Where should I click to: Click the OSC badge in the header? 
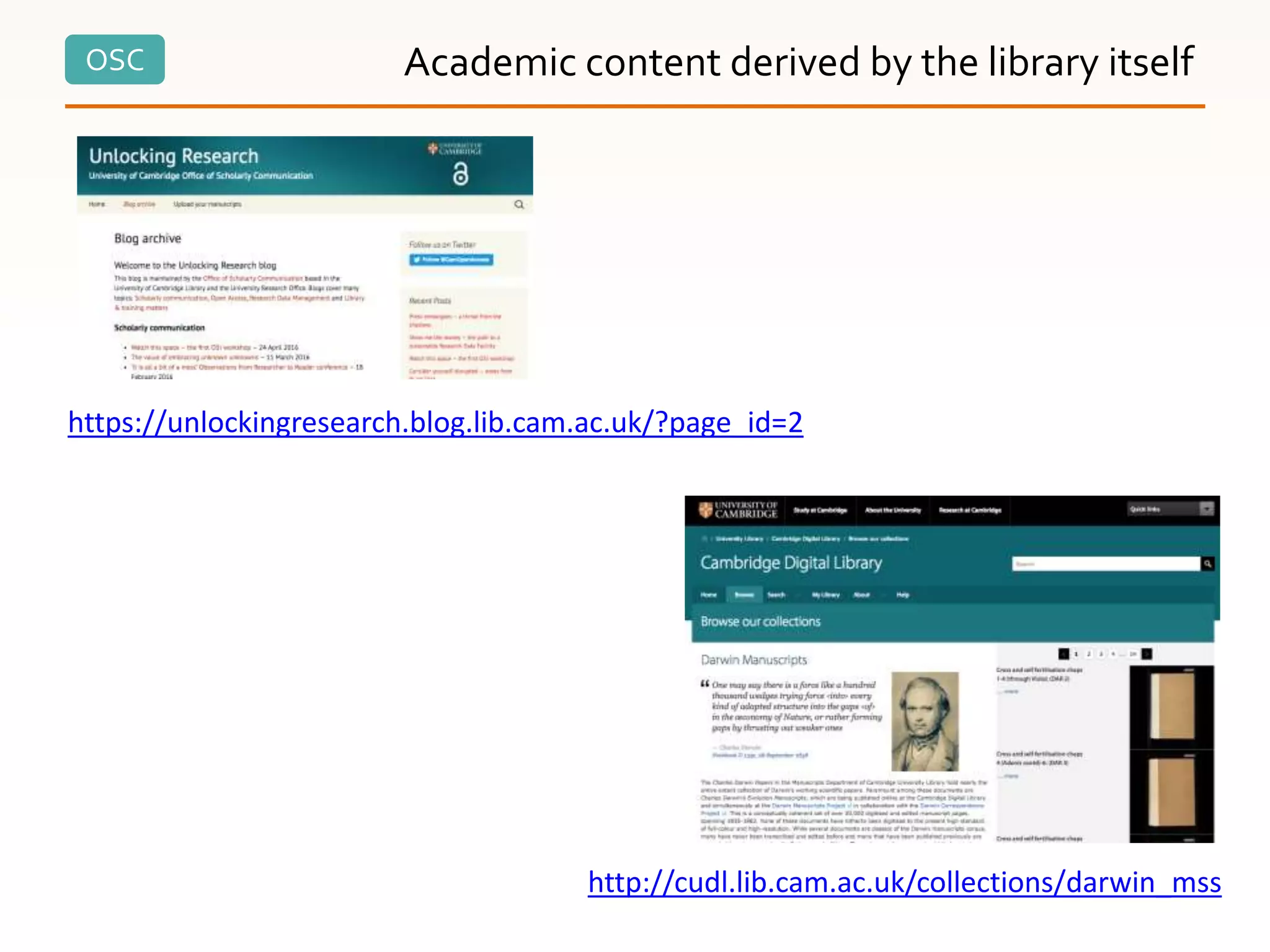[115, 59]
